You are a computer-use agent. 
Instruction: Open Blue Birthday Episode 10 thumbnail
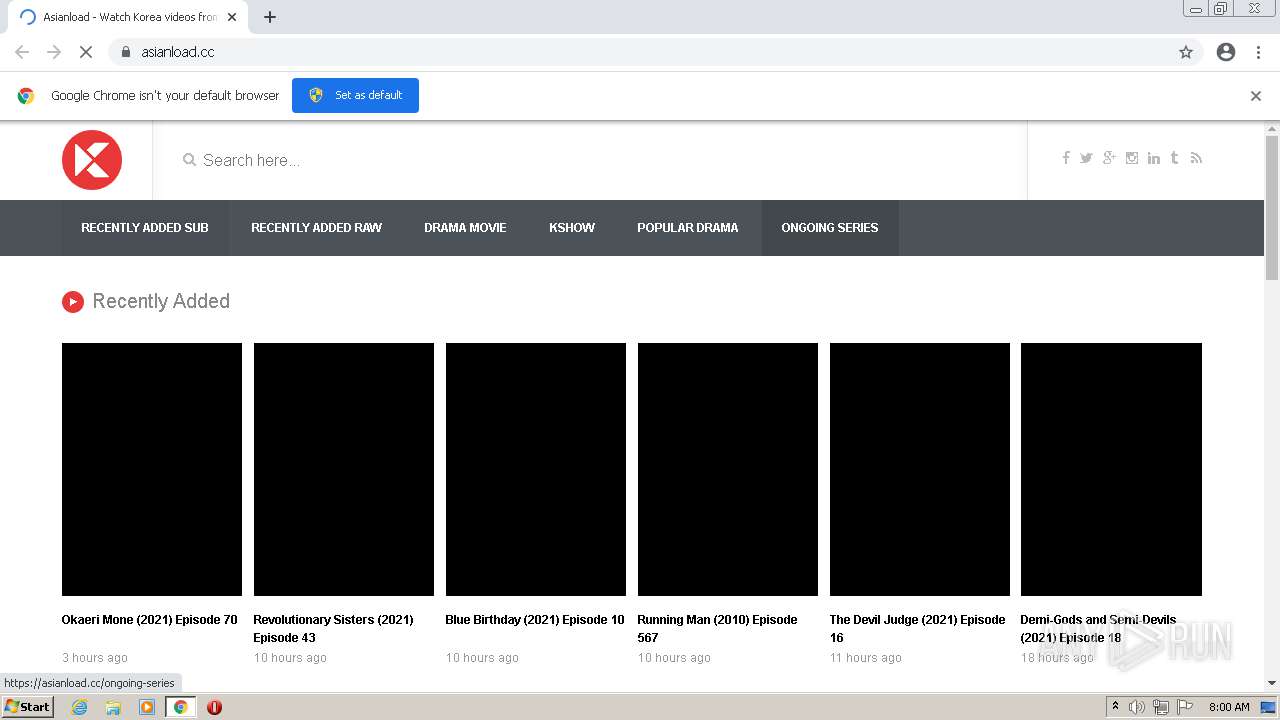click(x=536, y=470)
